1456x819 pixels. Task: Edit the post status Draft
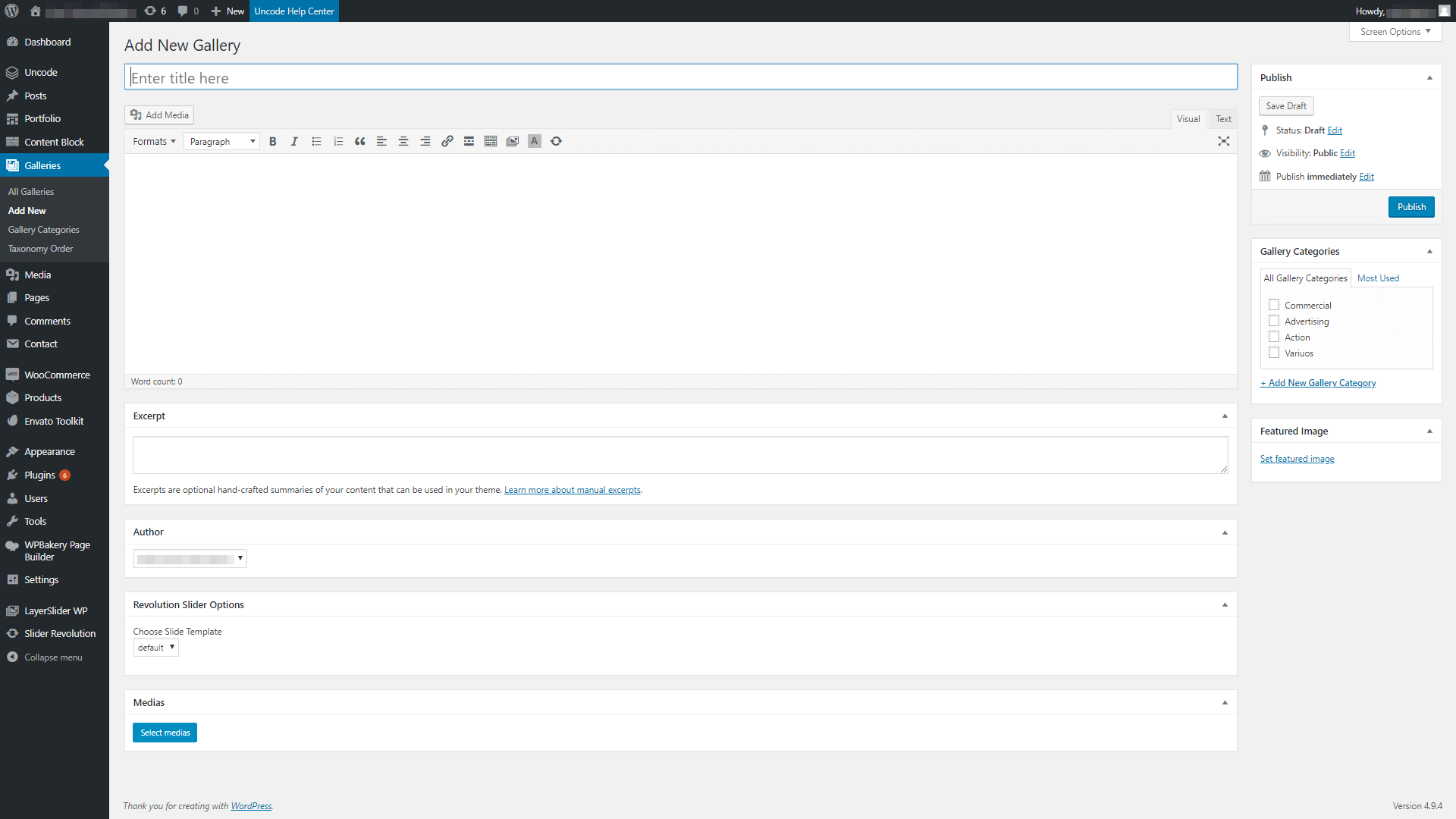click(1335, 130)
